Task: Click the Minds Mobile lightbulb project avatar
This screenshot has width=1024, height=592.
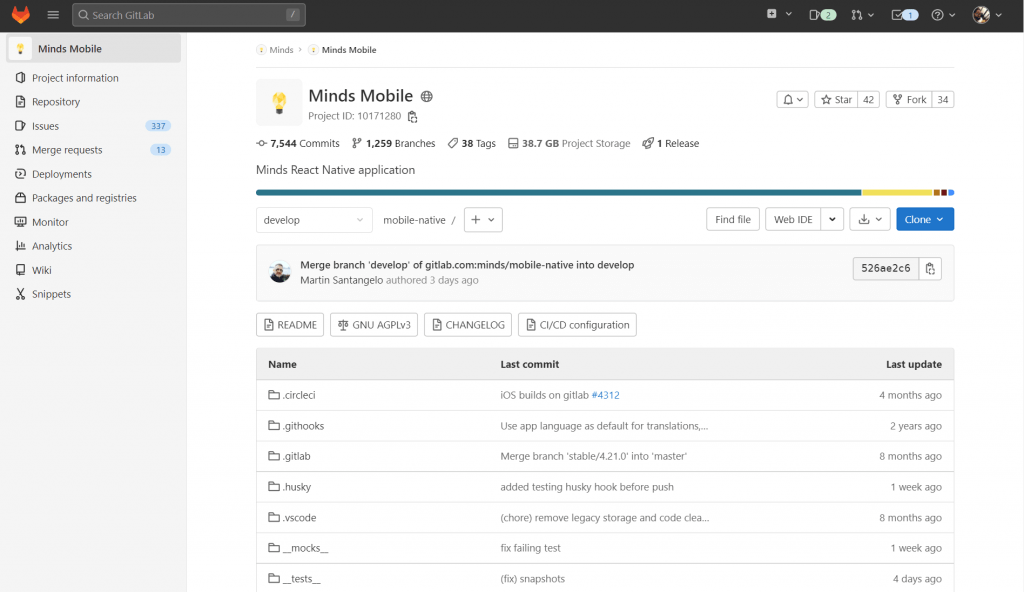Action: tap(279, 102)
